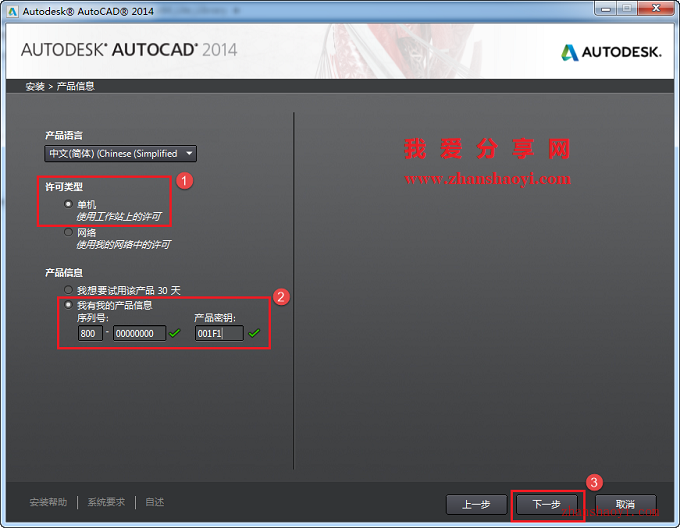
Task: Click the green checkmark beside serial number
Action: (x=174, y=333)
